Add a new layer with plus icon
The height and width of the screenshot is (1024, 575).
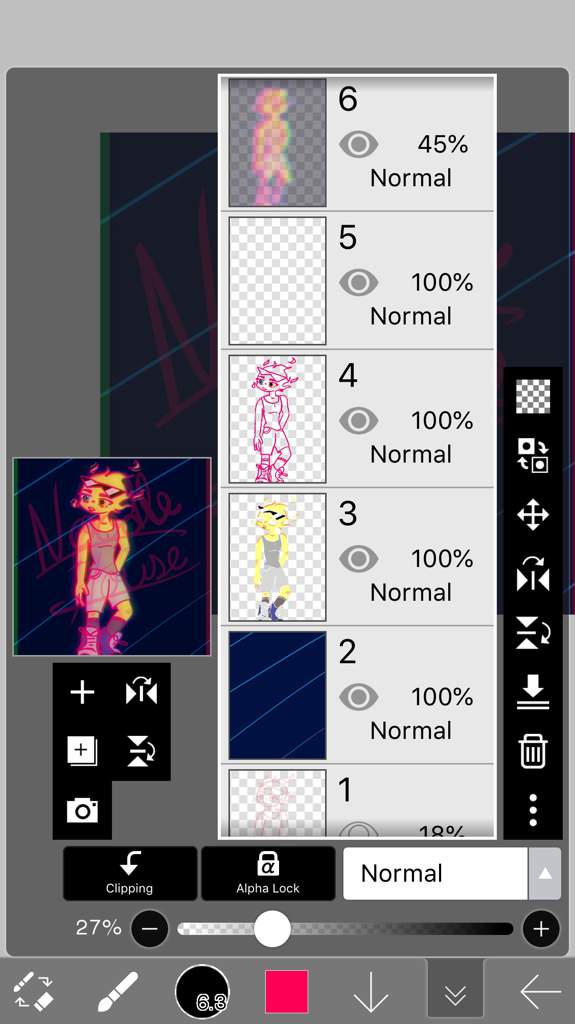point(82,692)
